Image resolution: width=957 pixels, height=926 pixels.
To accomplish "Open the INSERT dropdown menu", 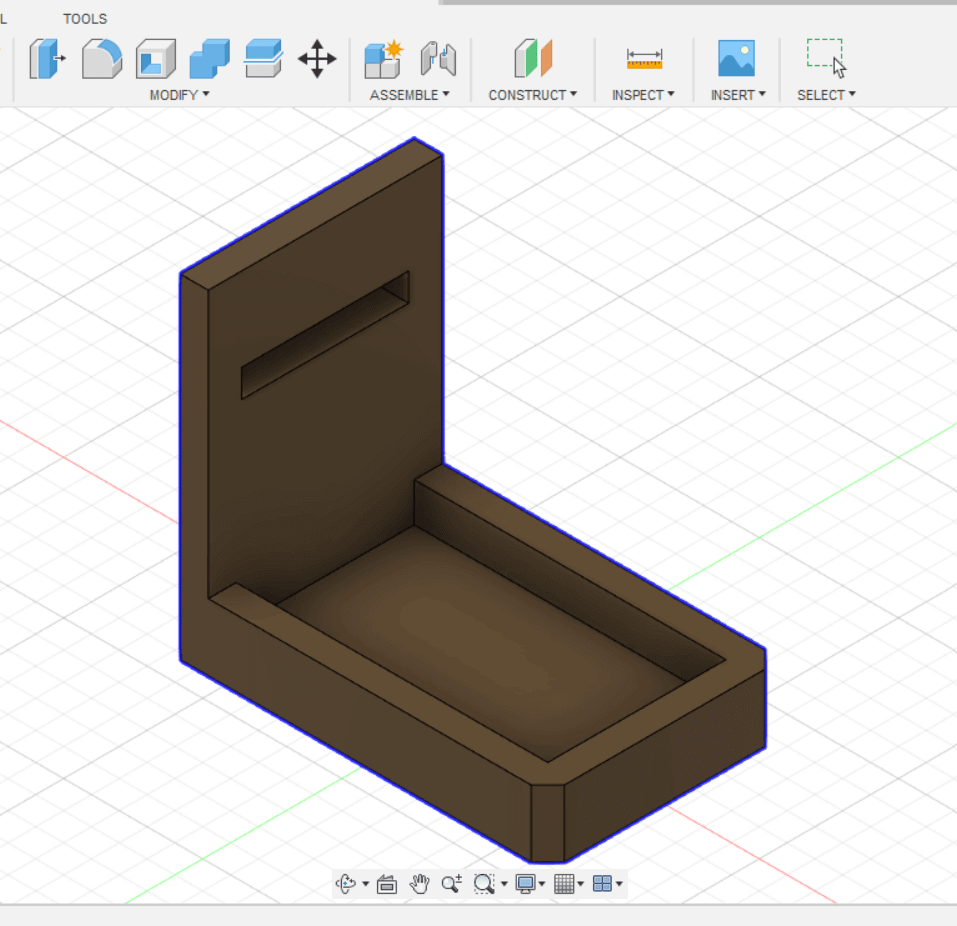I will pyautogui.click(x=738, y=95).
